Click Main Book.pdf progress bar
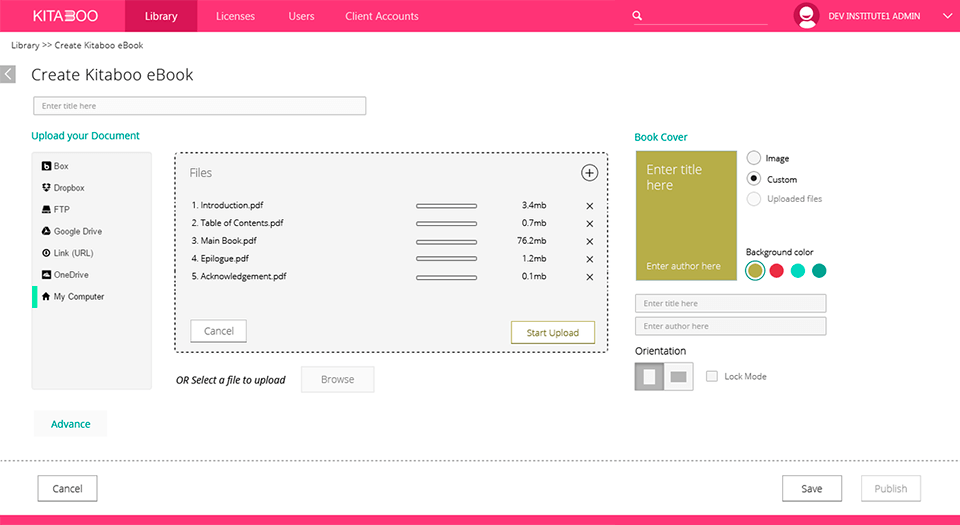This screenshot has width=960, height=525. pos(446,242)
